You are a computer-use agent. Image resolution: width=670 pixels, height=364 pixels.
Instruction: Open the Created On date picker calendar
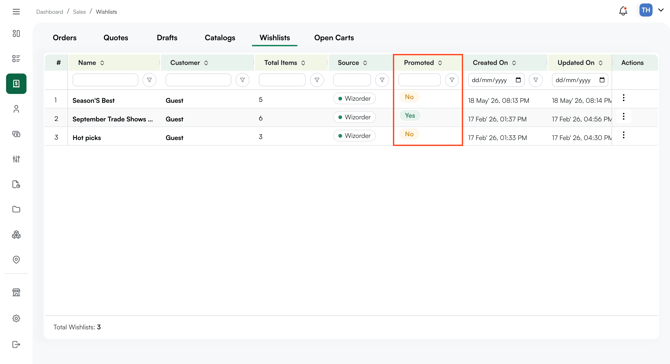[518, 80]
